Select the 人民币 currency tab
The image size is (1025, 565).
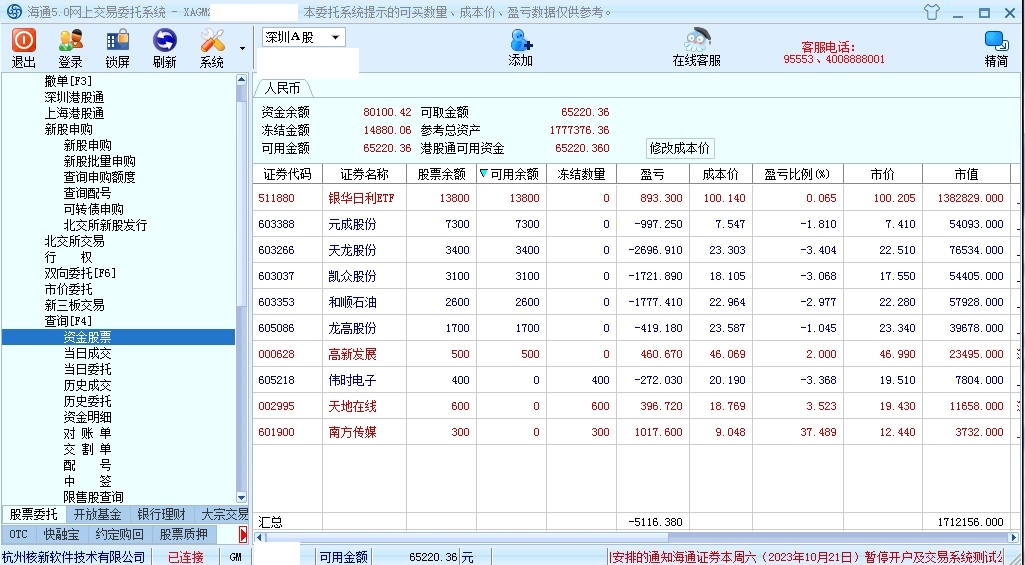[282, 88]
